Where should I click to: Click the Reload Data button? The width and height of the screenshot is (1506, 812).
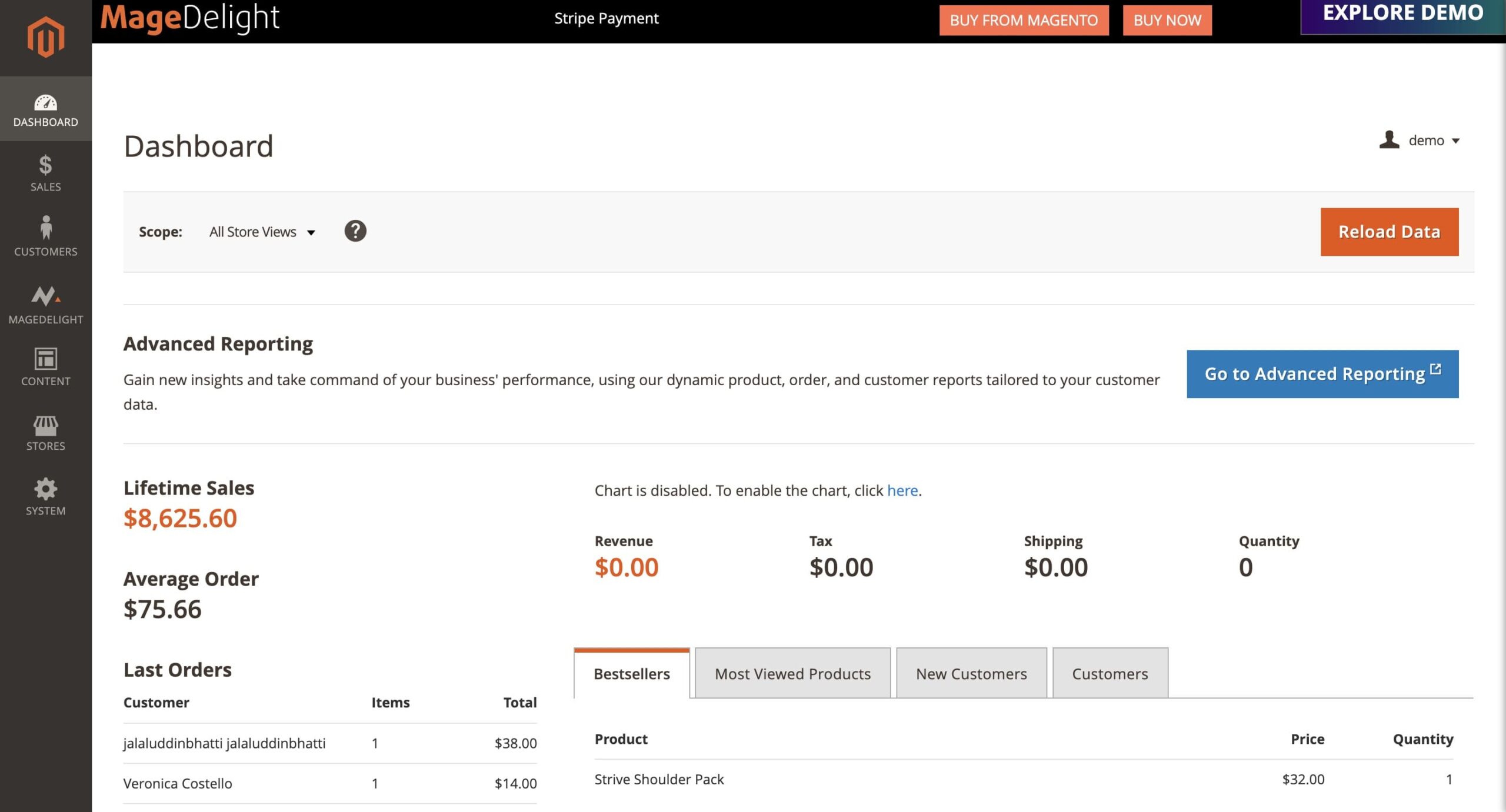pos(1389,232)
